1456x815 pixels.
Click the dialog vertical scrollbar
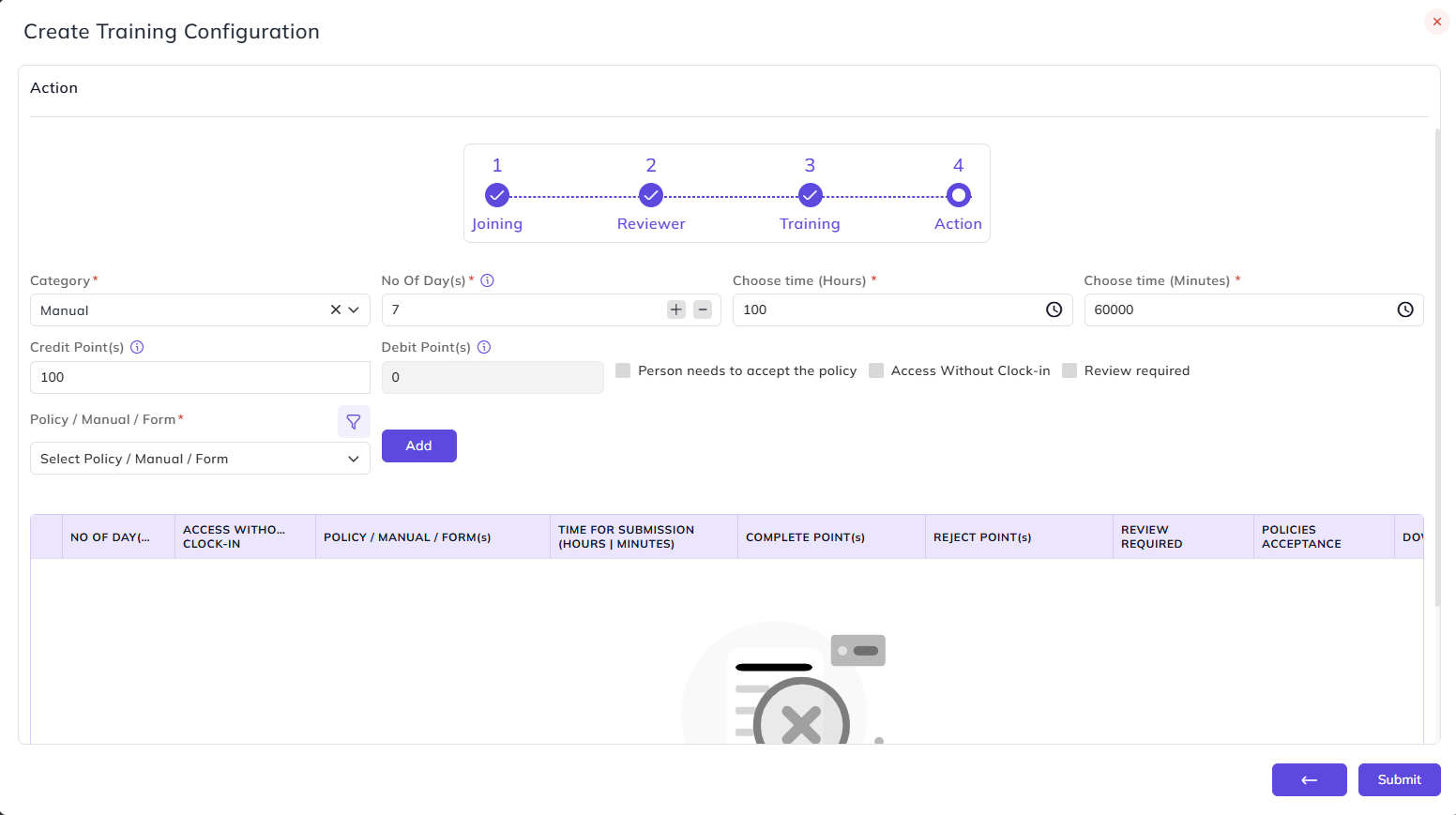[x=1437, y=368]
